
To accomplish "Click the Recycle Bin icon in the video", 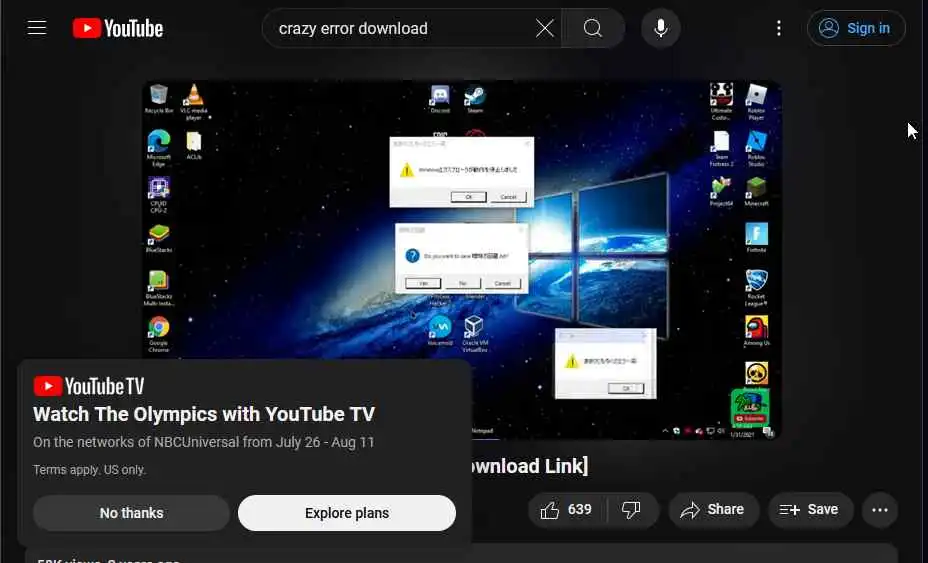I will (159, 99).
